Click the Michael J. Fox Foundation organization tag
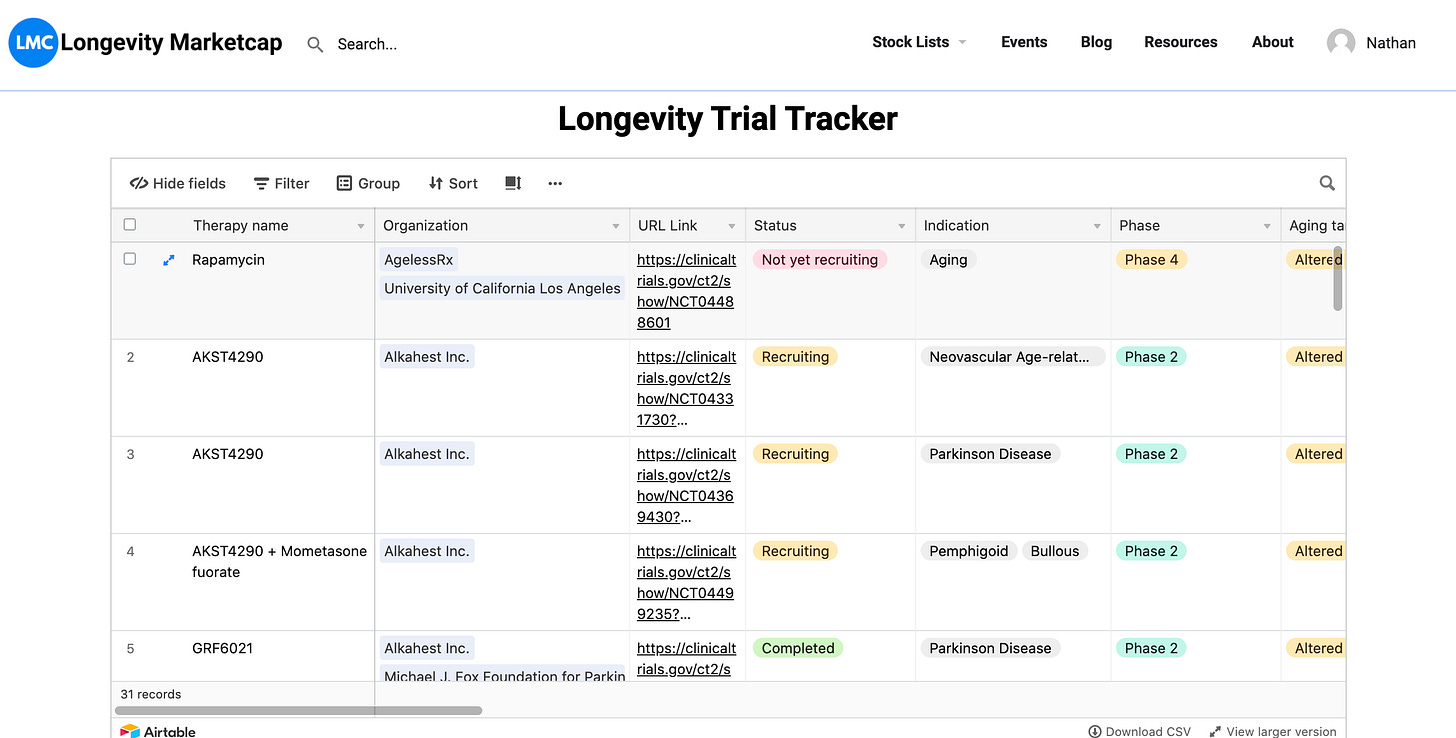 [x=502, y=674]
